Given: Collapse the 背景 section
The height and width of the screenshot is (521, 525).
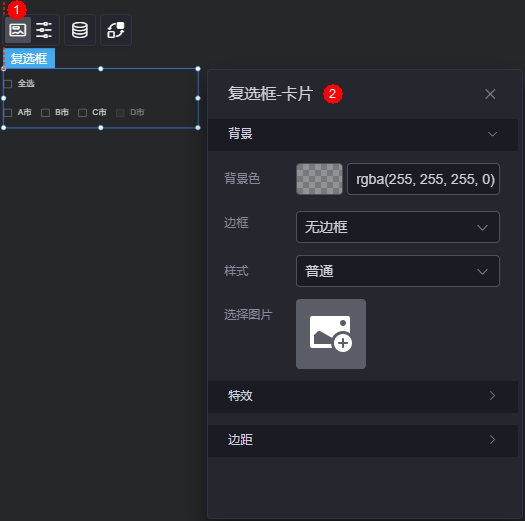Looking at the screenshot, I should point(363,134).
